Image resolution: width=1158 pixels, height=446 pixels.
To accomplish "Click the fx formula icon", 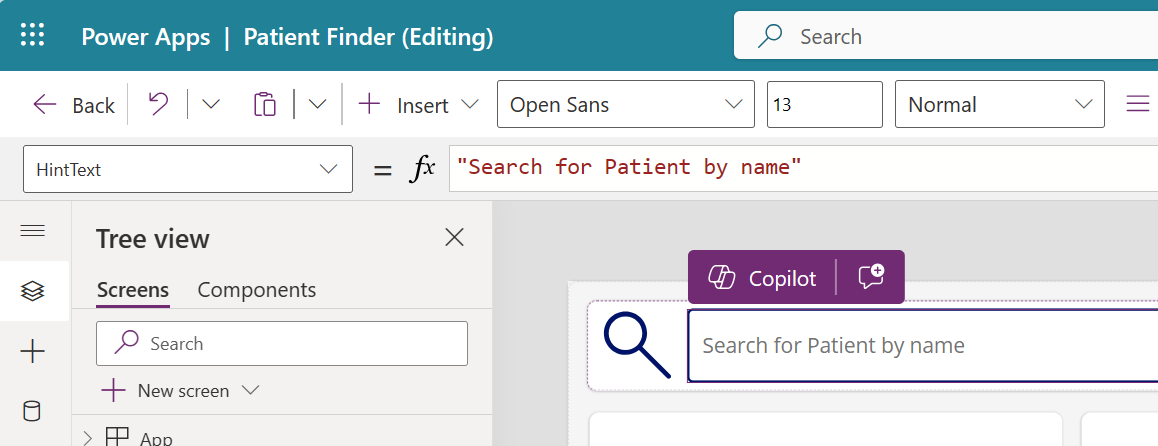I will tap(422, 169).
